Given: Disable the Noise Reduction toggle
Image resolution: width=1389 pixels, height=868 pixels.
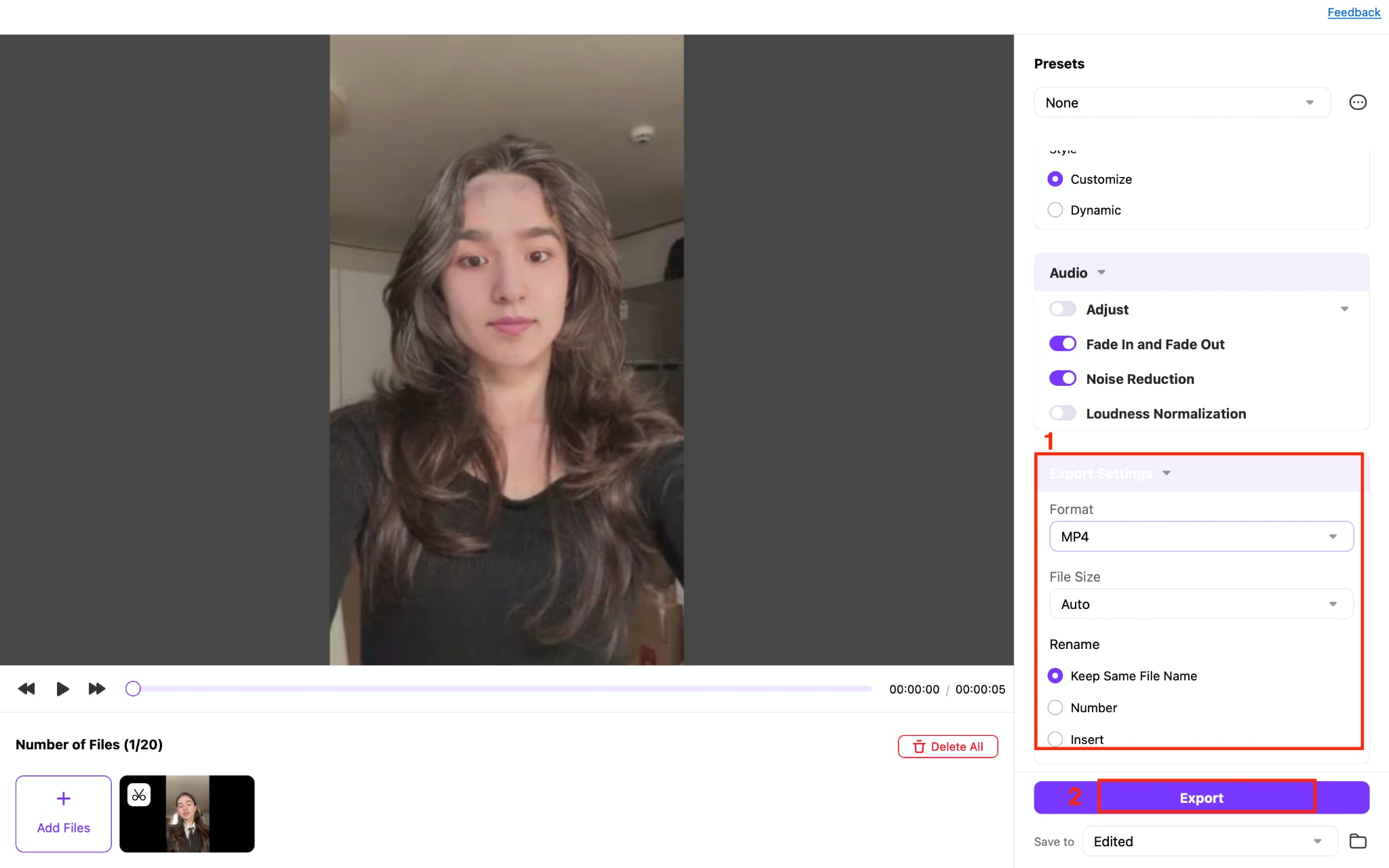Looking at the screenshot, I should (1063, 378).
